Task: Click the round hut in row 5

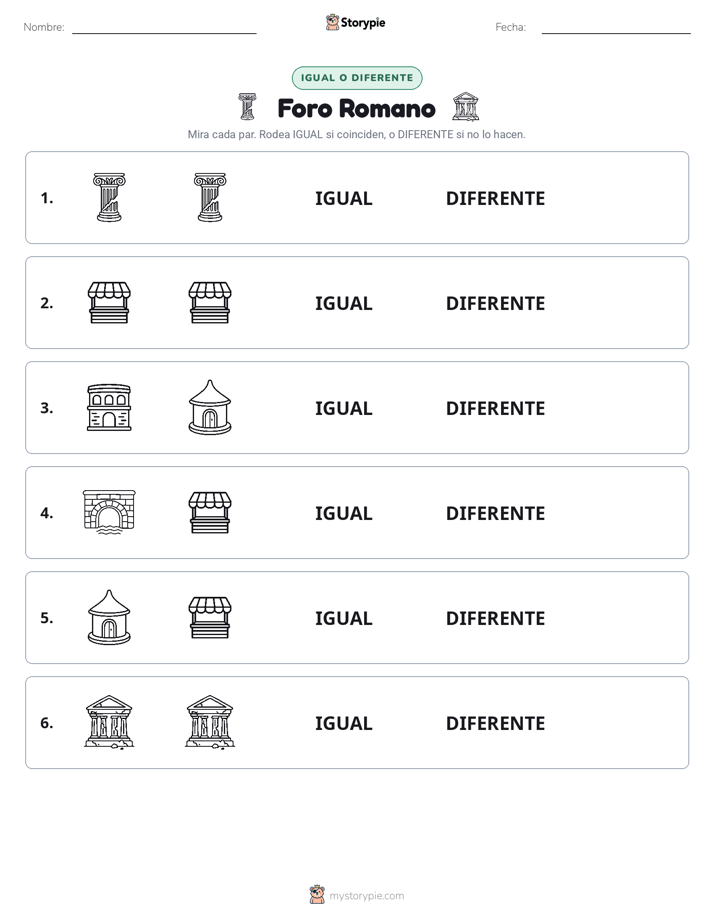Action: pyautogui.click(x=109, y=617)
